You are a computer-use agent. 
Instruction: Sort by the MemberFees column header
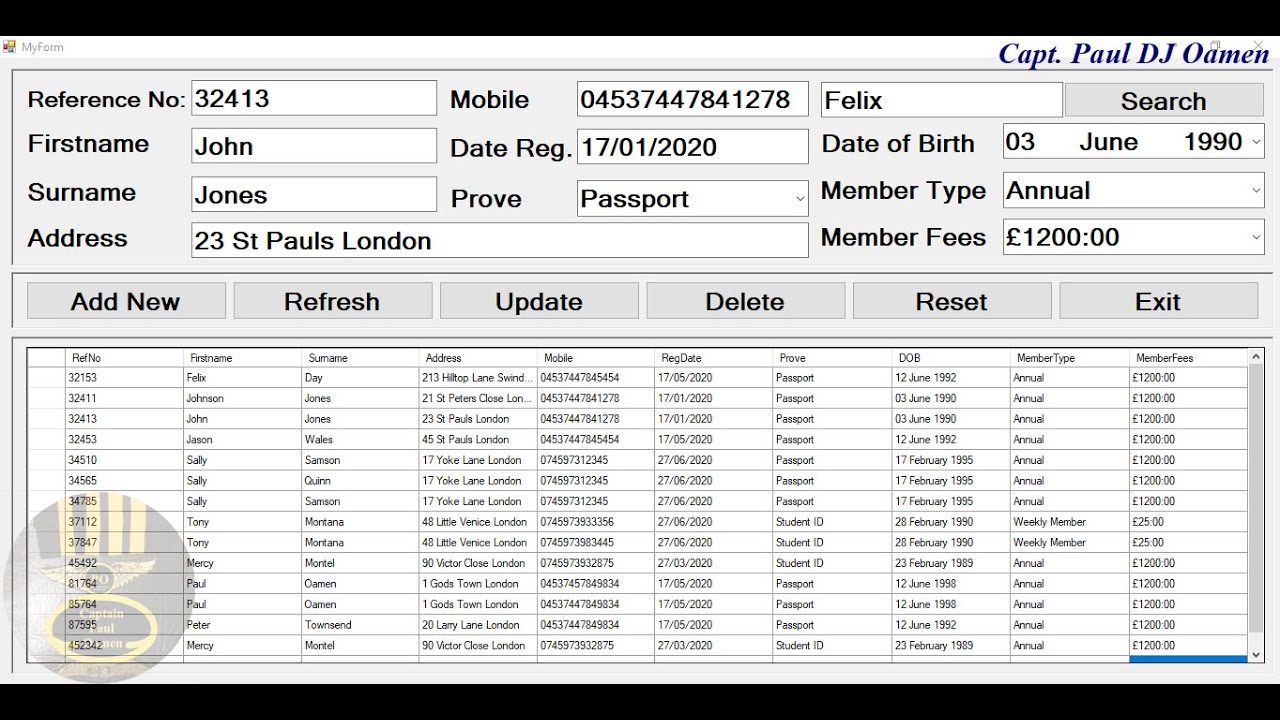tap(1188, 358)
